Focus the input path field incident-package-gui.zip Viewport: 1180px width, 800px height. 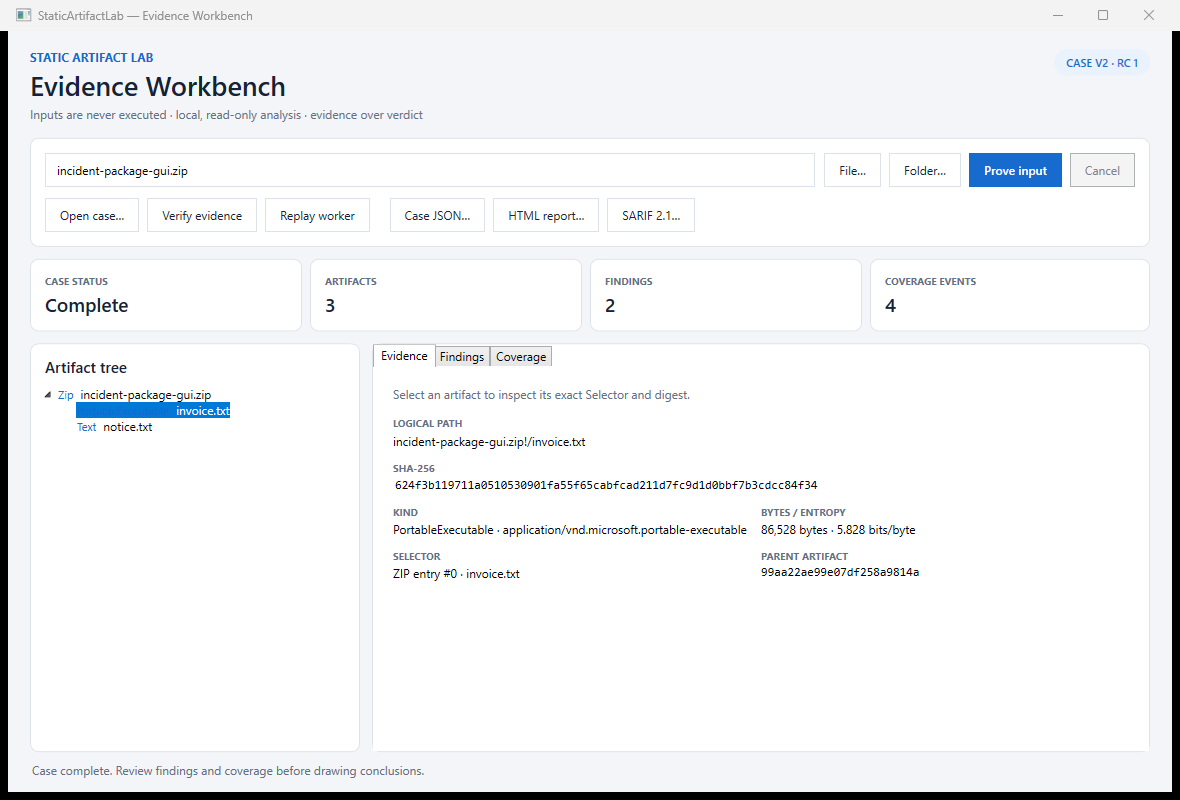pos(430,170)
